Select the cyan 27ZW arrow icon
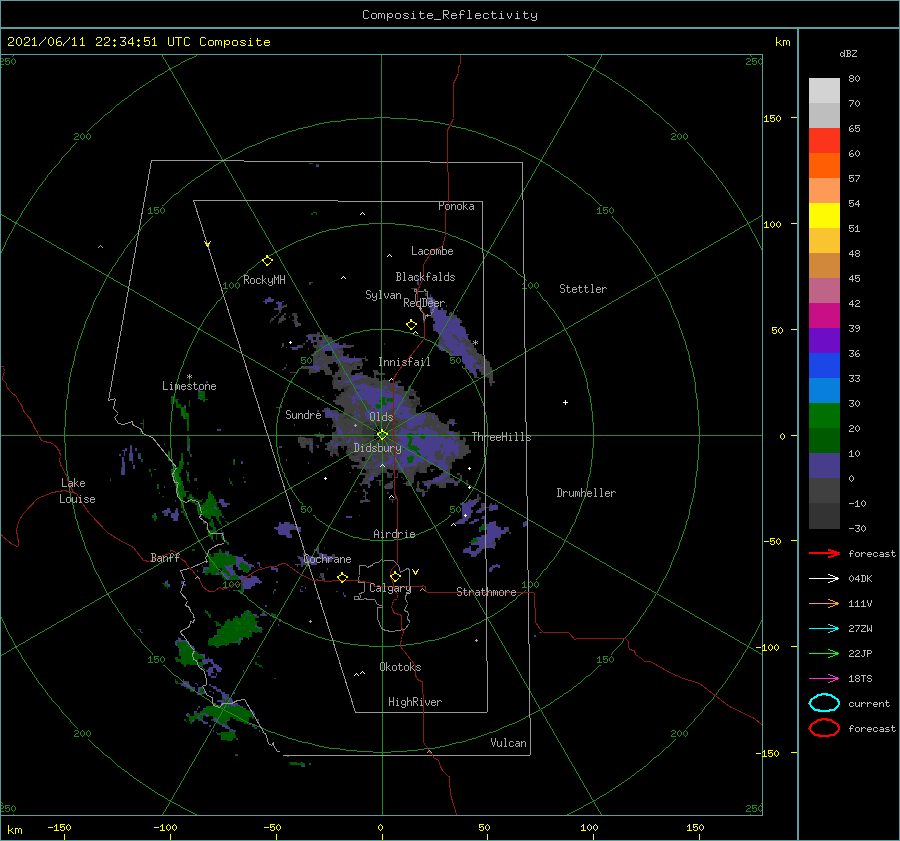The height and width of the screenshot is (841, 900). (x=824, y=629)
